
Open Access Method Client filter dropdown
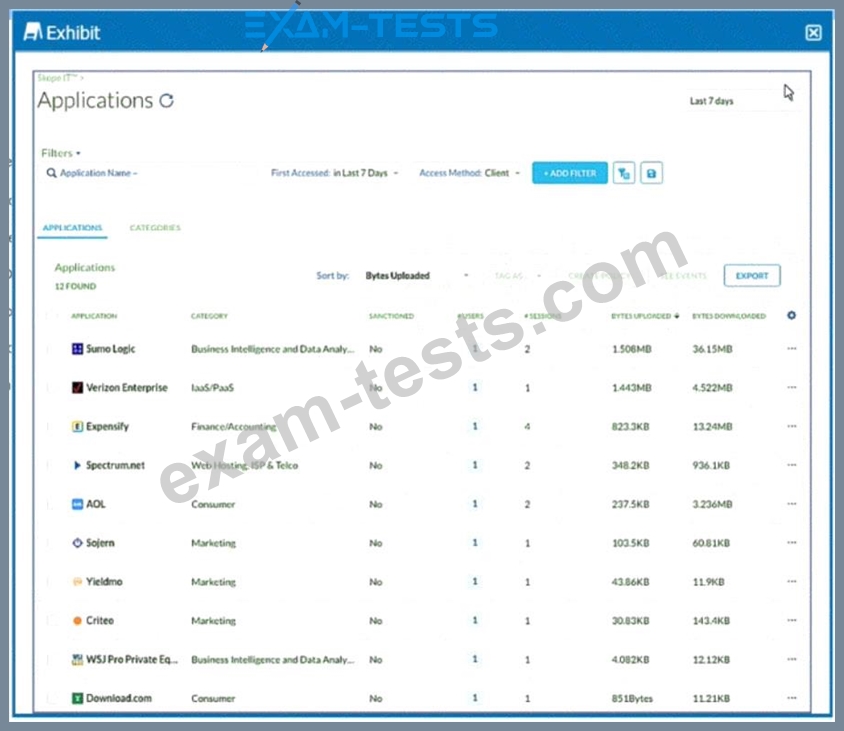469,173
